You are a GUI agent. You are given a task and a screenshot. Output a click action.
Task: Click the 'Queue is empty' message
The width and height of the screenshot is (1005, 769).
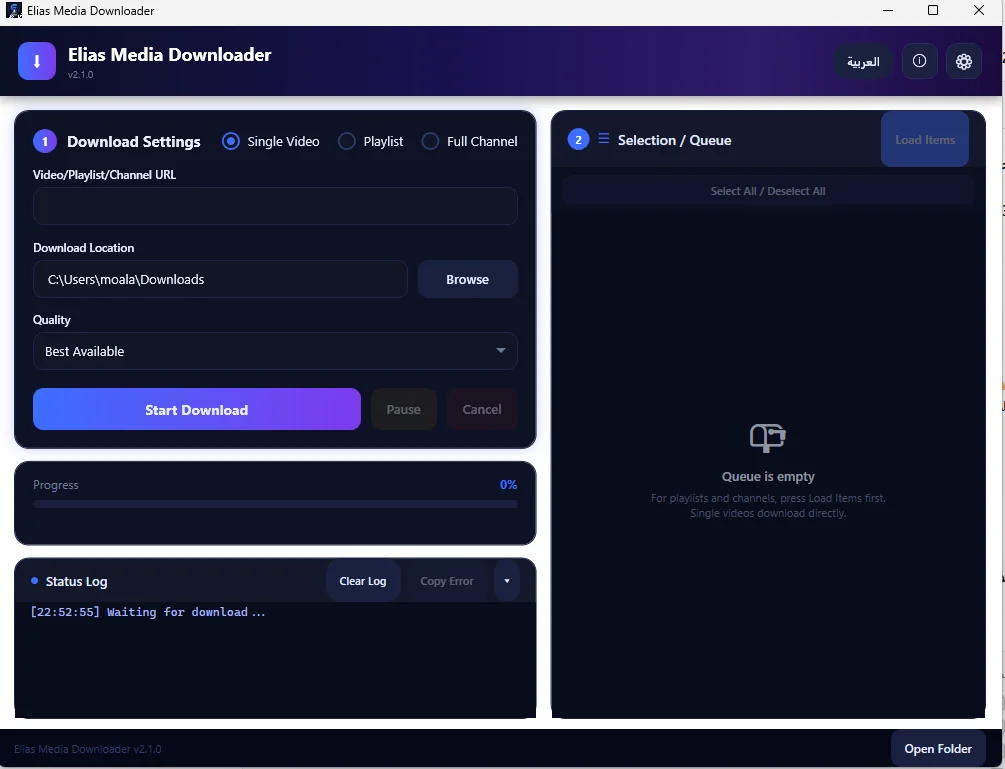[768, 476]
